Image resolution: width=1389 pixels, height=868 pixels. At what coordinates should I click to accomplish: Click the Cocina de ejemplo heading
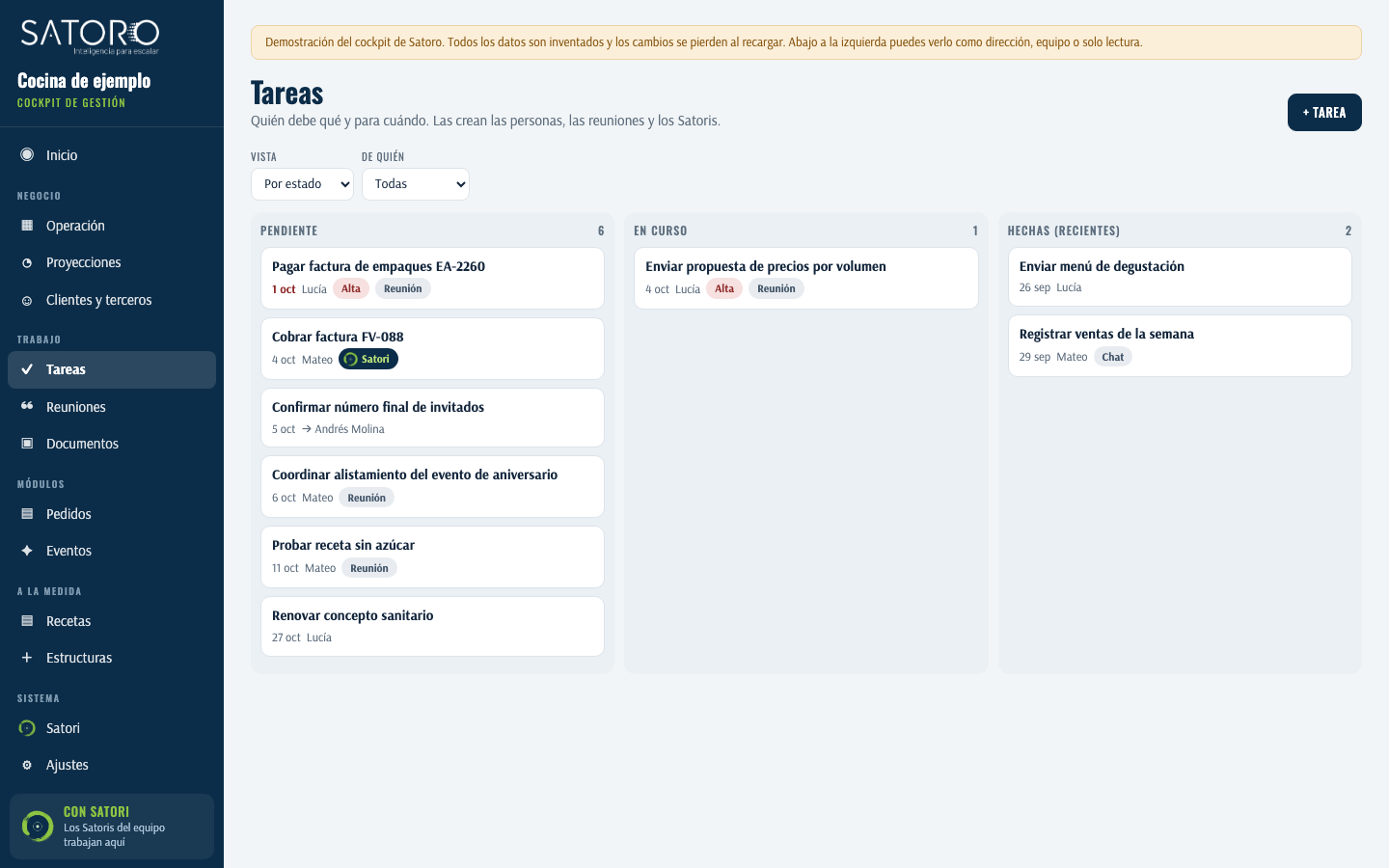[84, 80]
